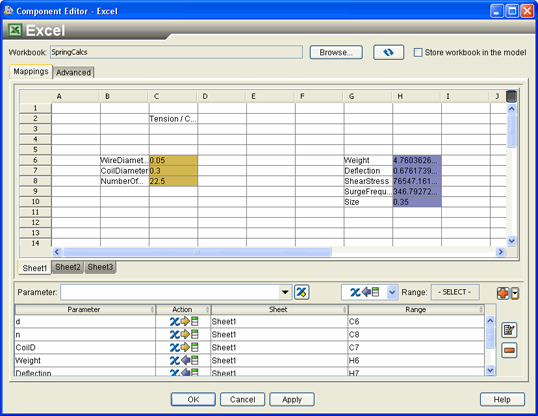
Task: Click the refresh workbook arrows icon
Action: coord(388,53)
